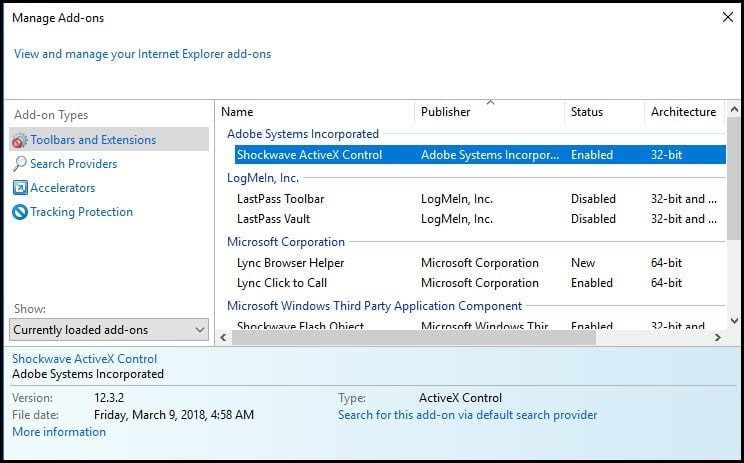
Task: Click the vertical scrollbar down arrow
Action: coord(734,321)
